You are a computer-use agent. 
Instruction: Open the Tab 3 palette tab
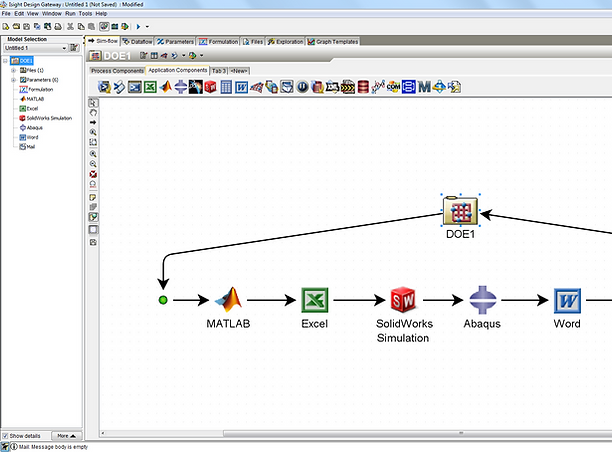pyautogui.click(x=219, y=71)
